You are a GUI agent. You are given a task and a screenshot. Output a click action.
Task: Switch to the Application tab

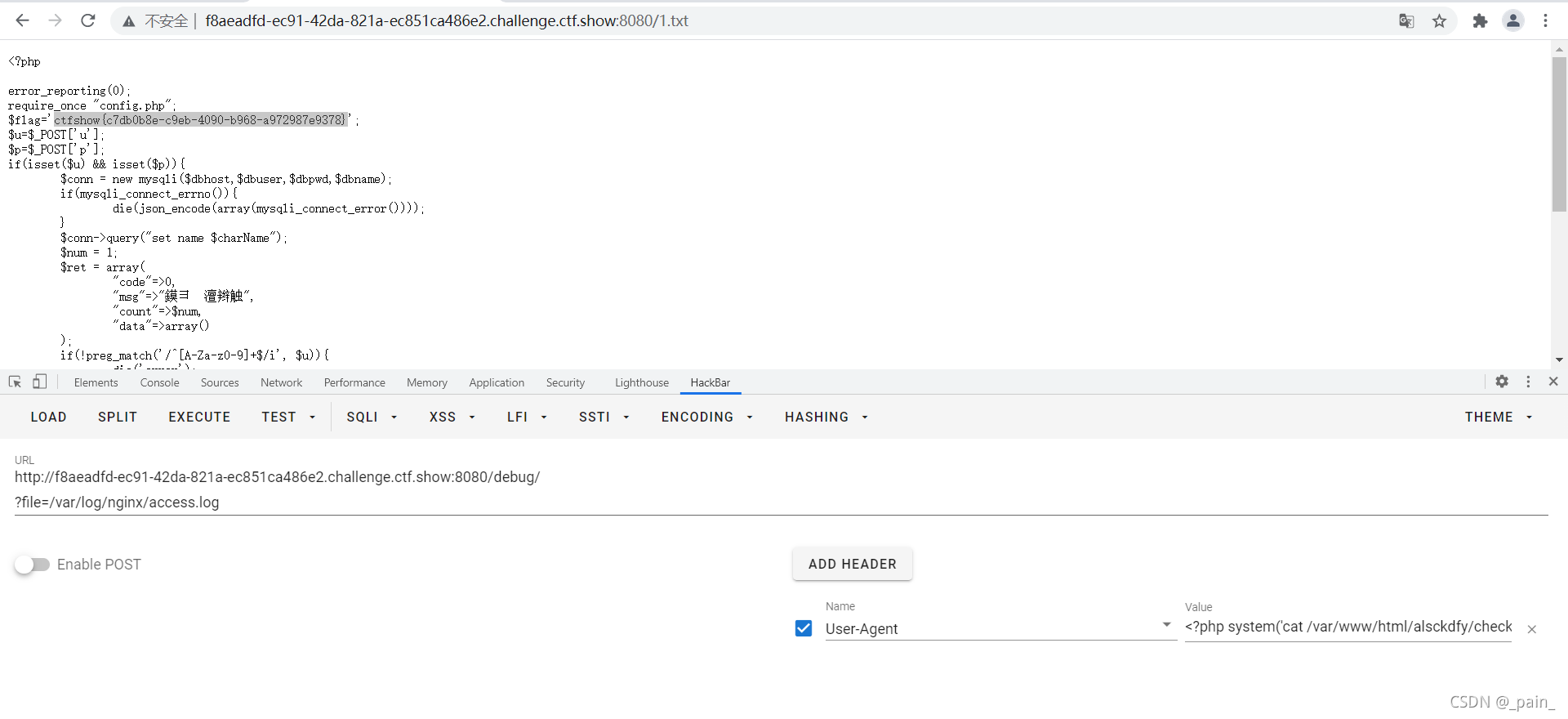point(497,382)
